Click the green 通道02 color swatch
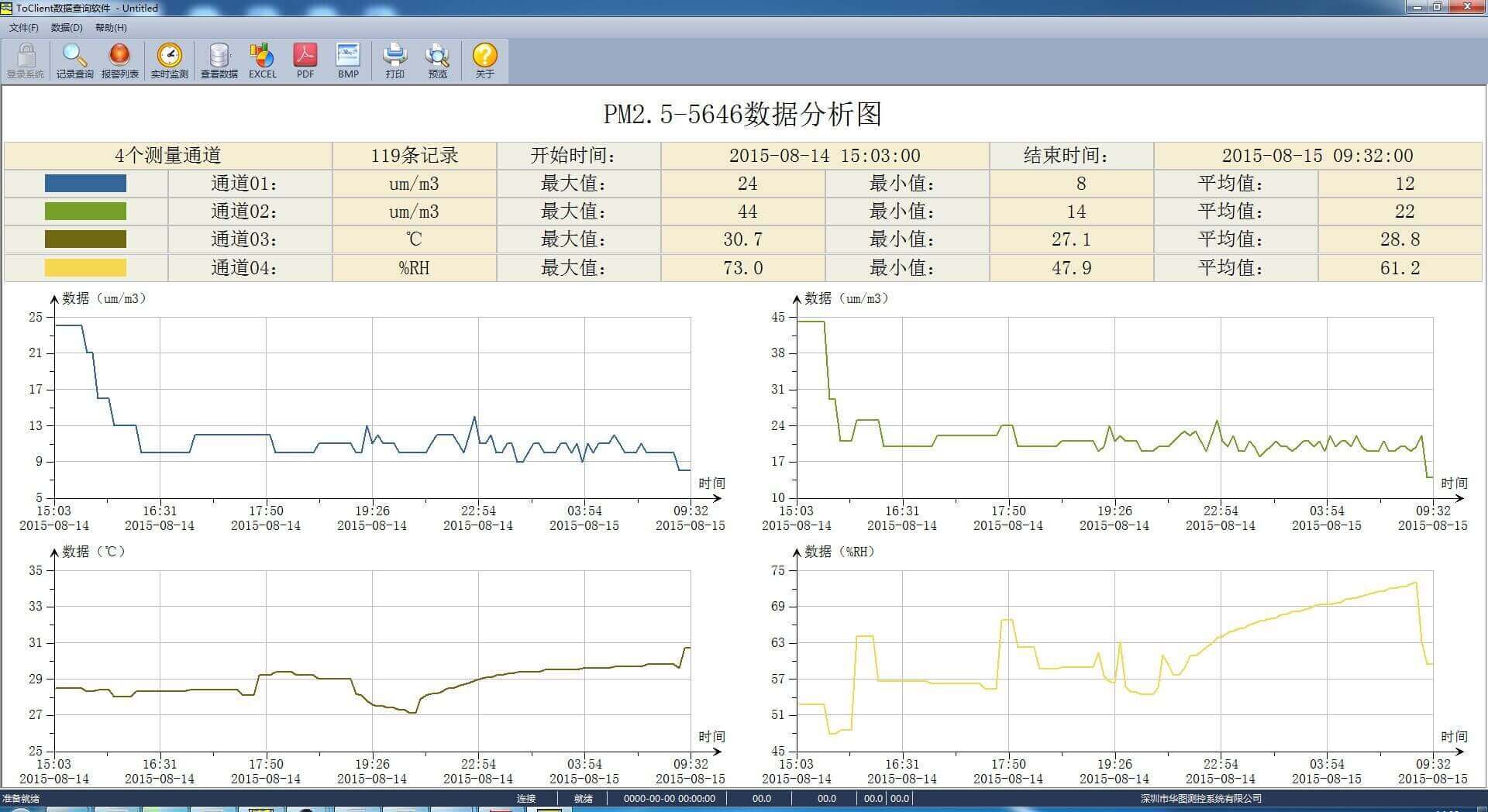Image resolution: width=1488 pixels, height=812 pixels. [85, 212]
